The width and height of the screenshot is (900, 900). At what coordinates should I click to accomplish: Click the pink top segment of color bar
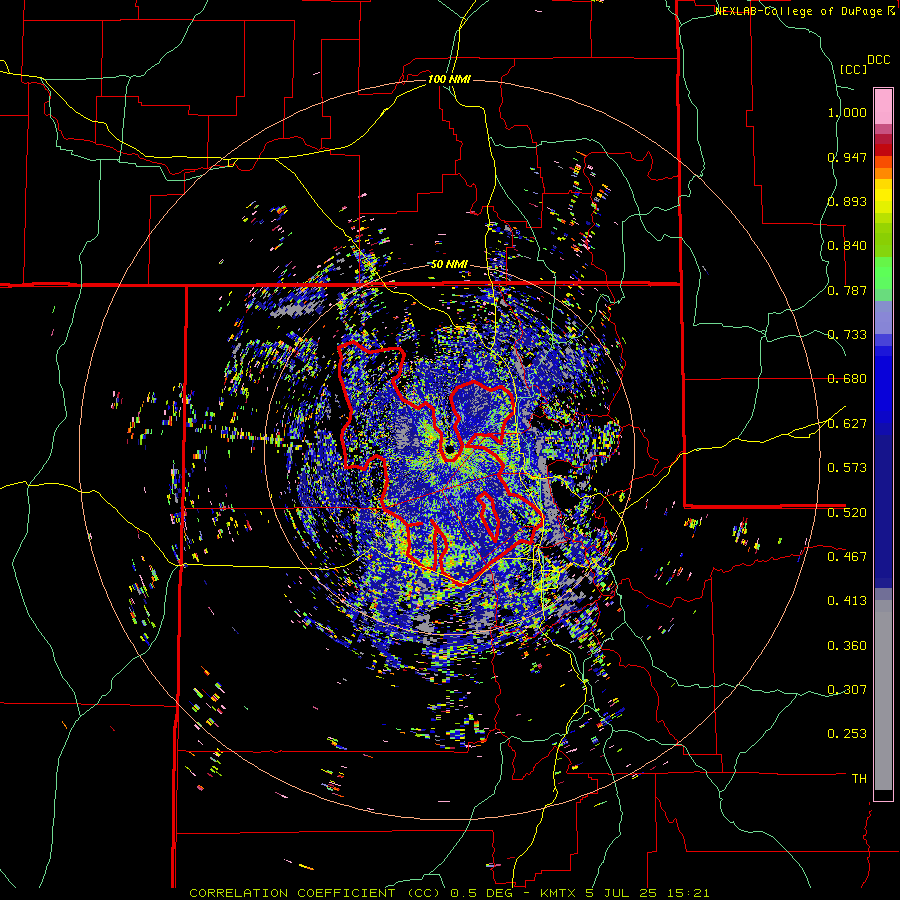(x=883, y=106)
